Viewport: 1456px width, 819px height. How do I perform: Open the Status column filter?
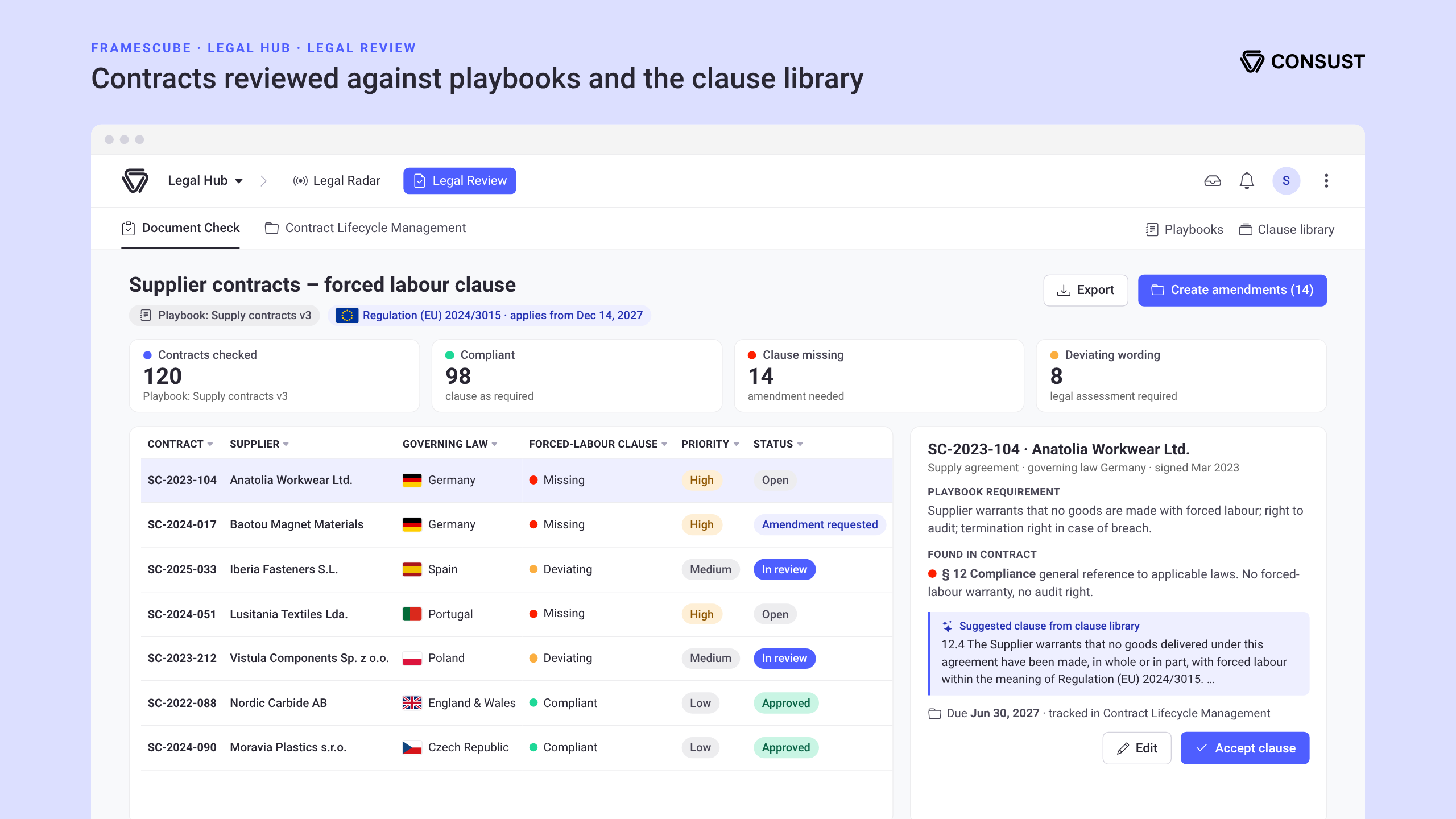coord(800,444)
